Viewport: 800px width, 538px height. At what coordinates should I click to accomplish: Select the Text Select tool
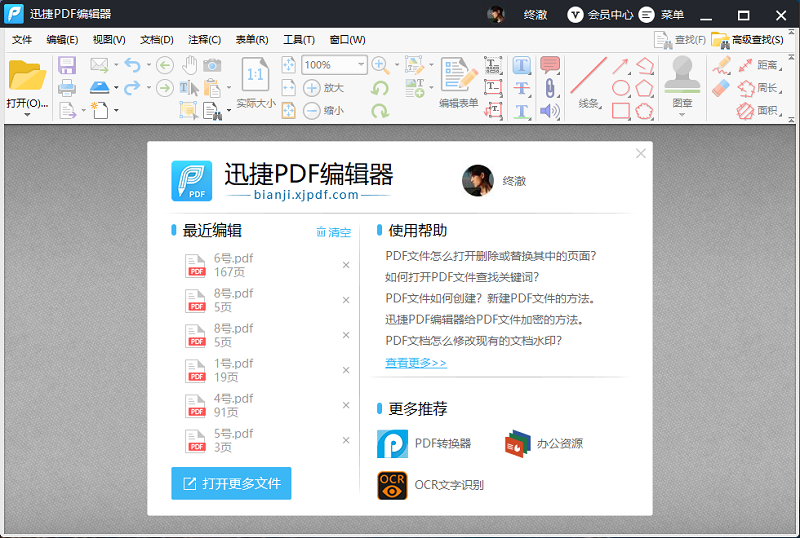tap(189, 88)
